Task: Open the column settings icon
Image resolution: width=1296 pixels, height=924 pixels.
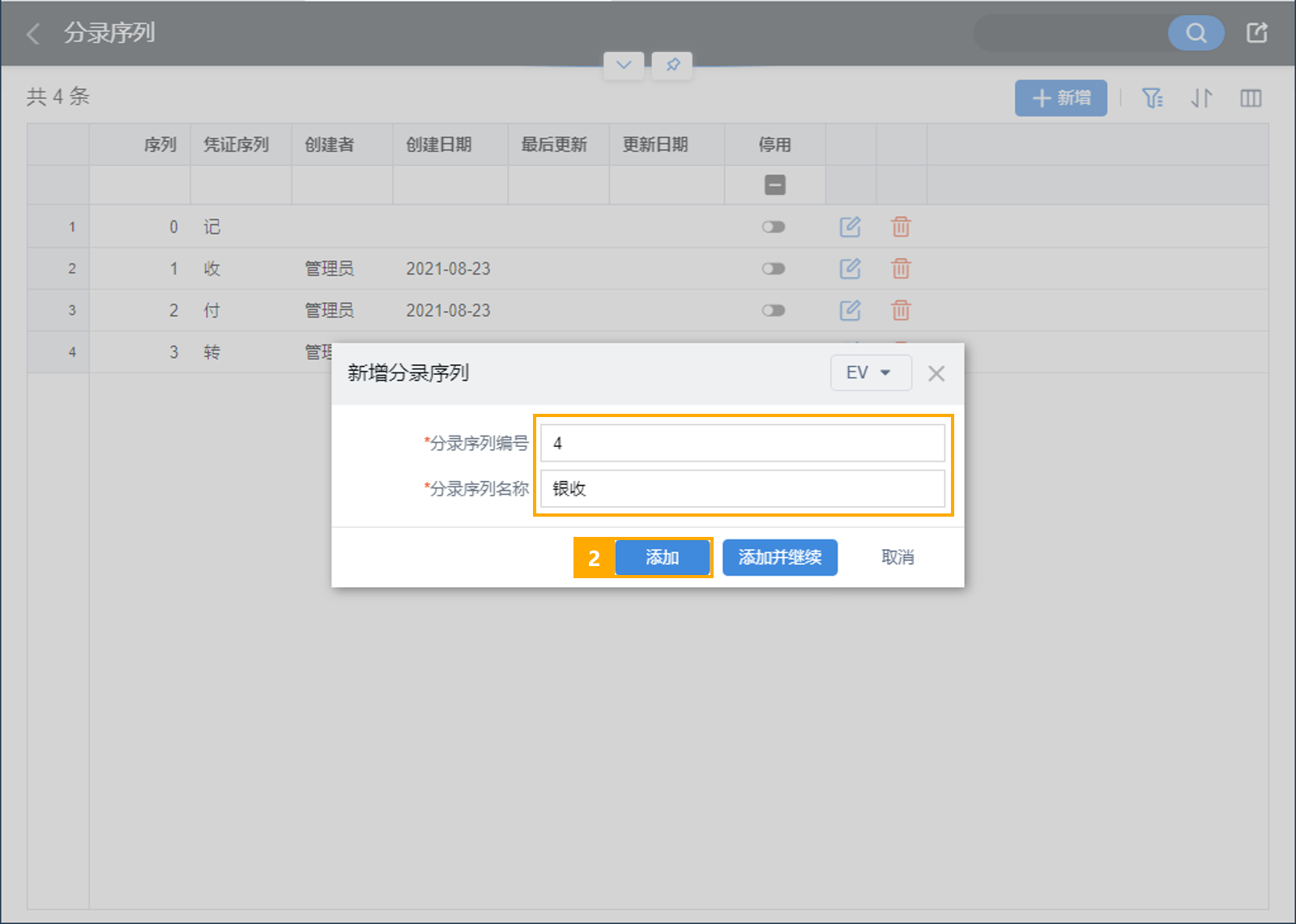Action: pos(1251,98)
